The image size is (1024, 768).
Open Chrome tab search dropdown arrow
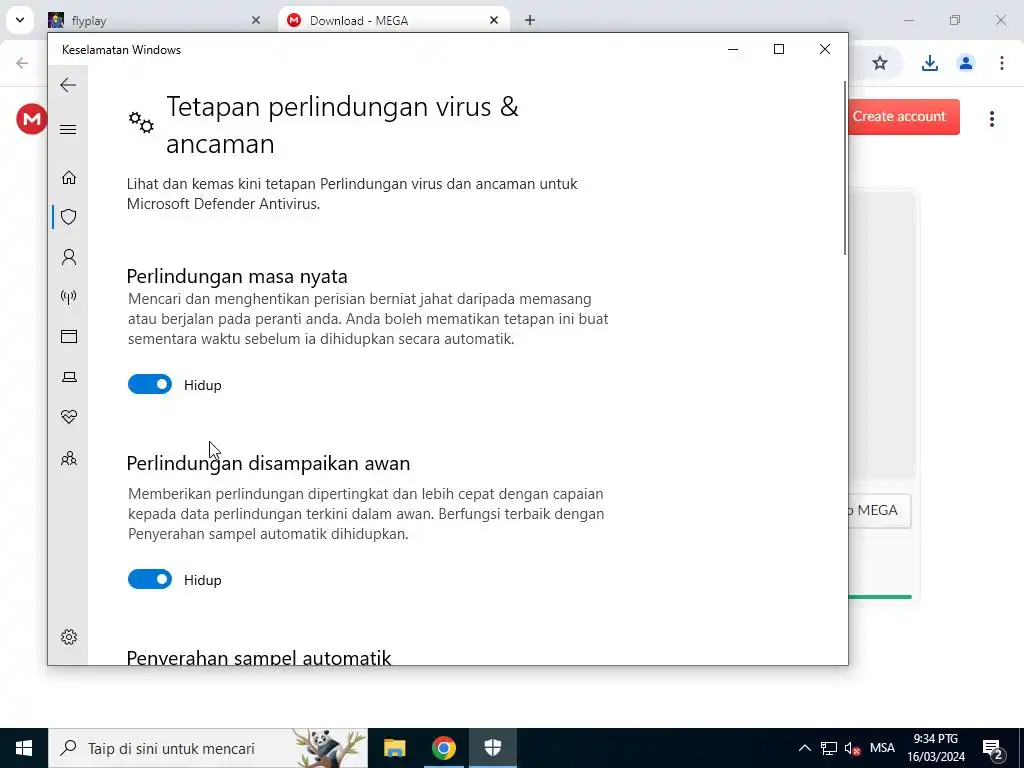point(20,20)
